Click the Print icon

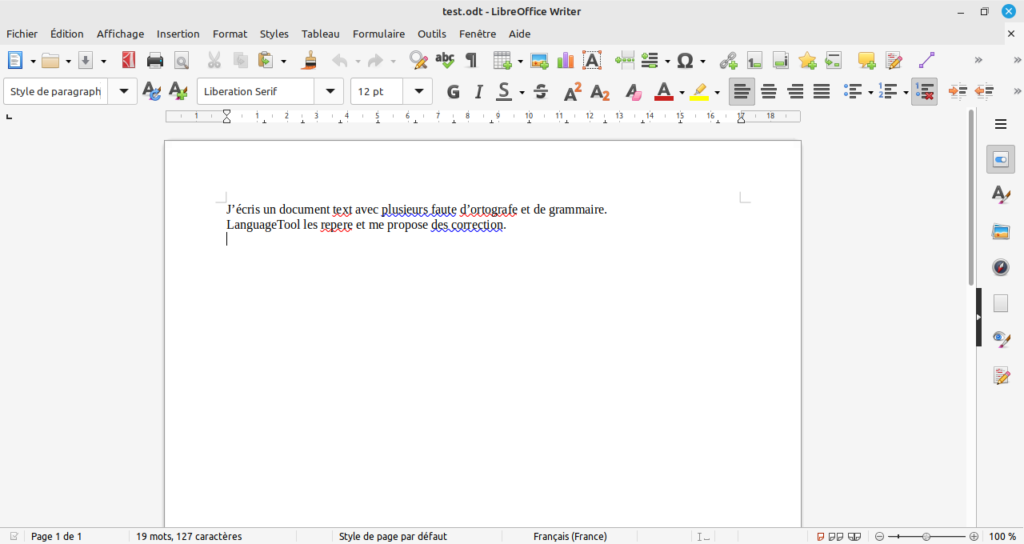tap(155, 61)
